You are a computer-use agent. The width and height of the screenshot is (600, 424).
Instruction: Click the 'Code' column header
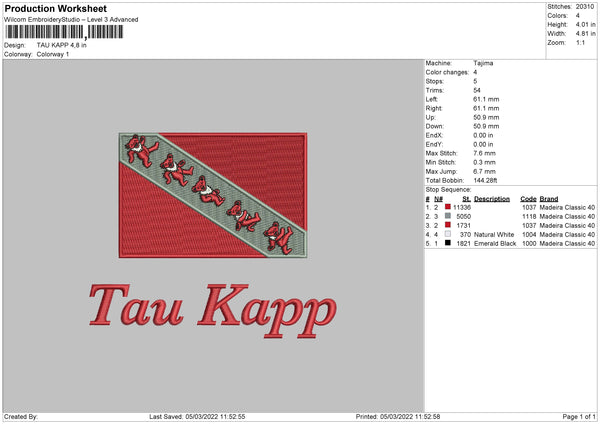[x=528, y=199]
